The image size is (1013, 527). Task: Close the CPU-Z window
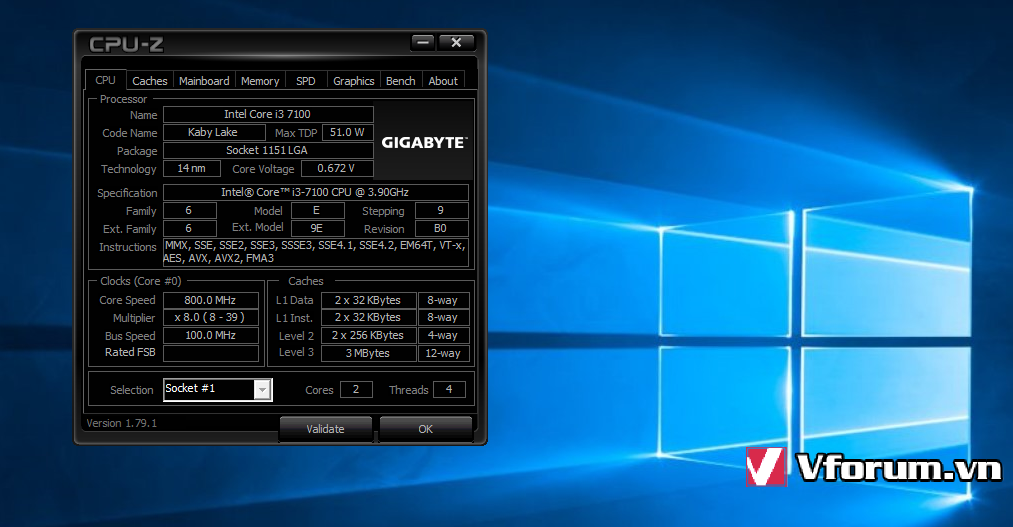point(456,43)
